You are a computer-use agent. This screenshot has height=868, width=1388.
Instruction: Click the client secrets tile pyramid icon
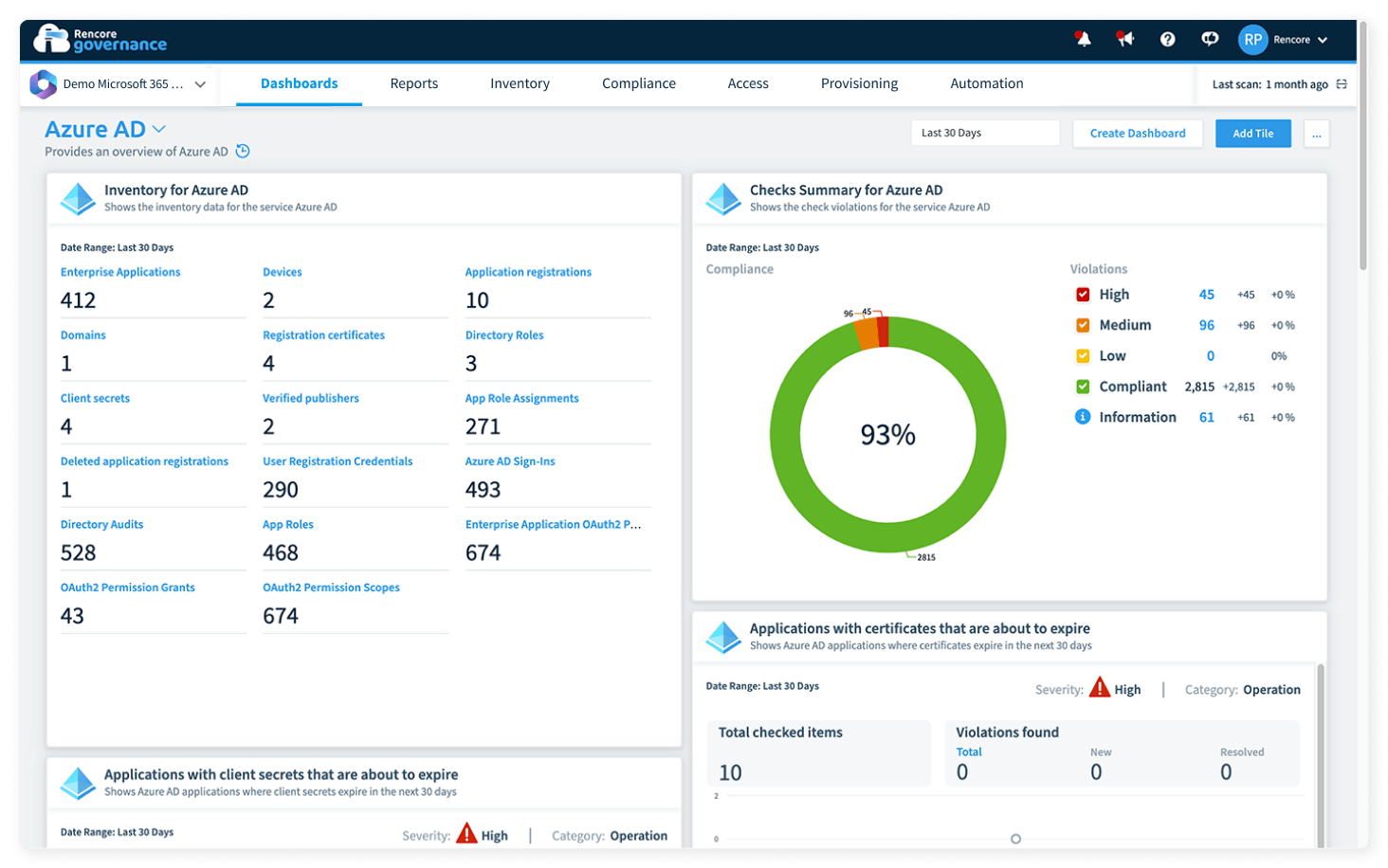78,783
